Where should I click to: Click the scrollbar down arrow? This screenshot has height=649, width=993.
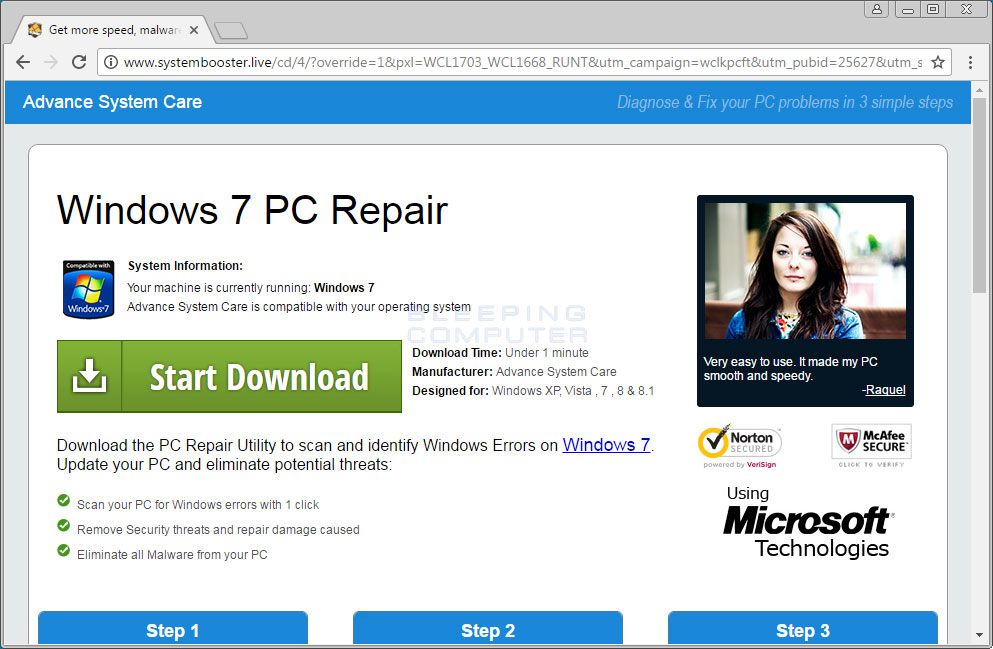pyautogui.click(x=980, y=635)
